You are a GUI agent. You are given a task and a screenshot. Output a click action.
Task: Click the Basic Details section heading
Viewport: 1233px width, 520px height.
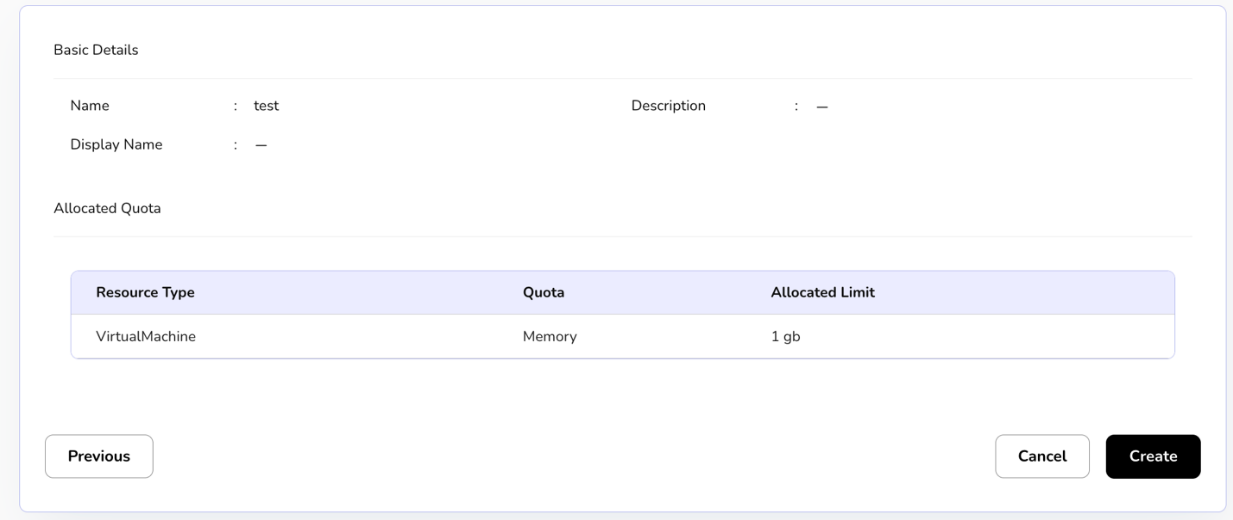tap(96, 51)
